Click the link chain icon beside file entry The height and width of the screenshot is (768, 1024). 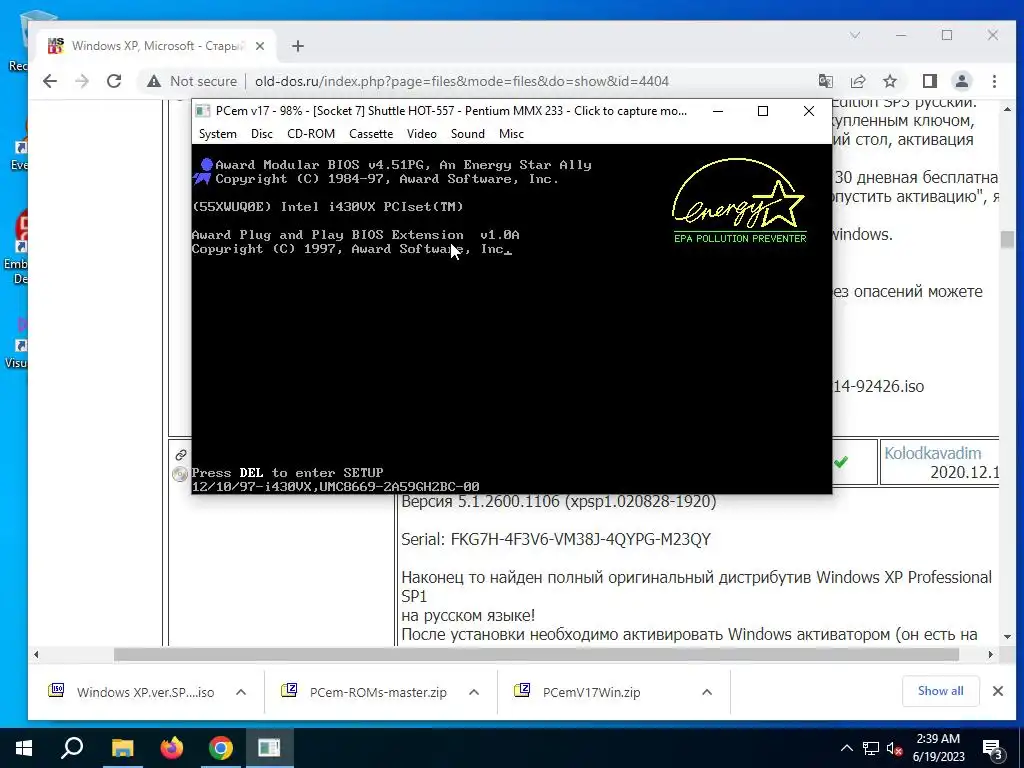pos(181,455)
